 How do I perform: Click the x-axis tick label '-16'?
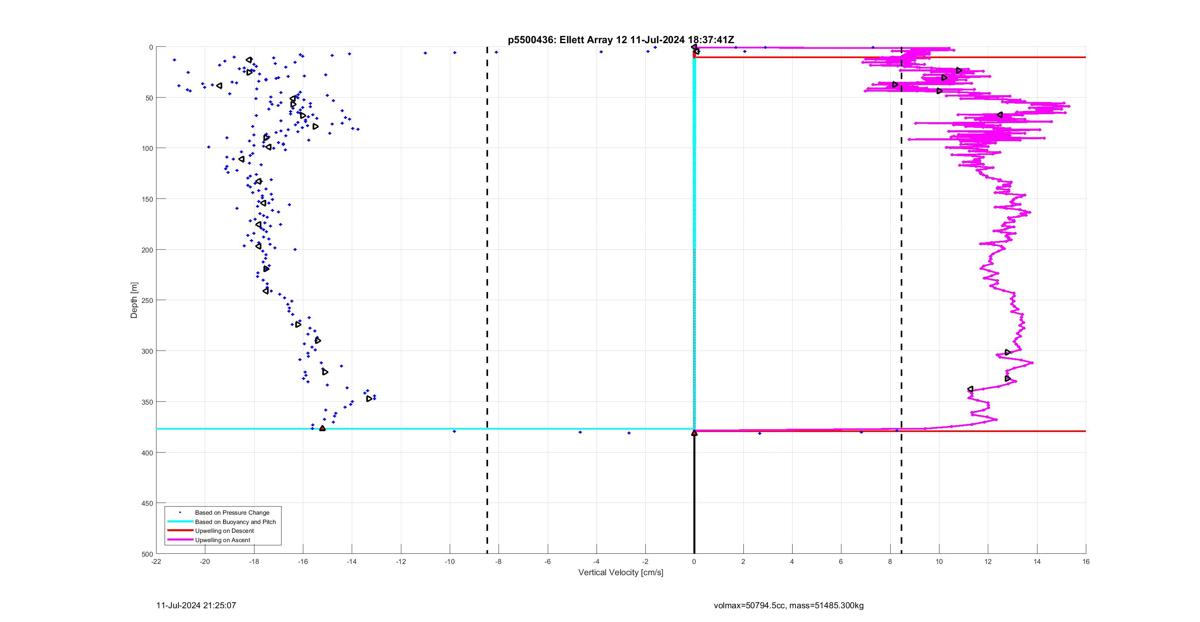point(303,561)
